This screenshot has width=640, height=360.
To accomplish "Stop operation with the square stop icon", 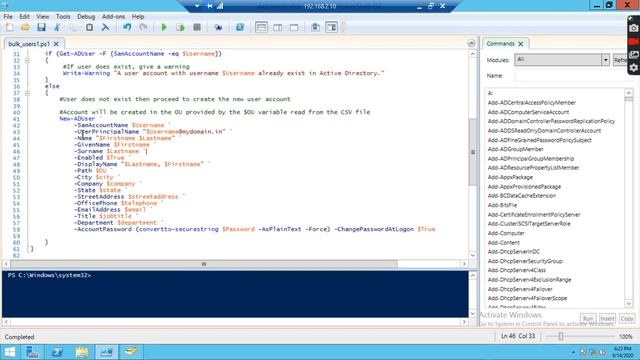I will [197, 27].
